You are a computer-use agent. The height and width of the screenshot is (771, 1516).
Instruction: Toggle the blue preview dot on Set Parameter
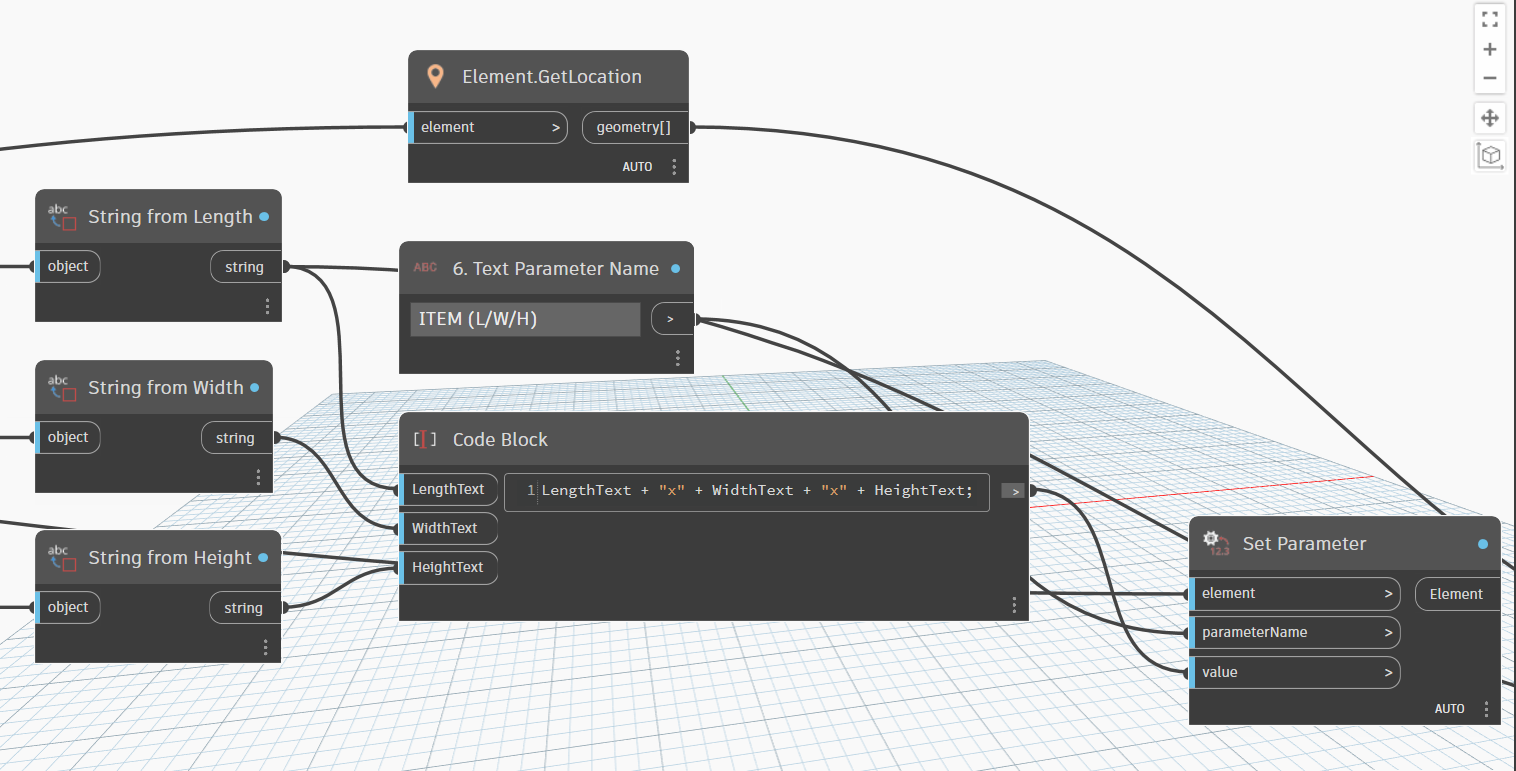pyautogui.click(x=1481, y=543)
